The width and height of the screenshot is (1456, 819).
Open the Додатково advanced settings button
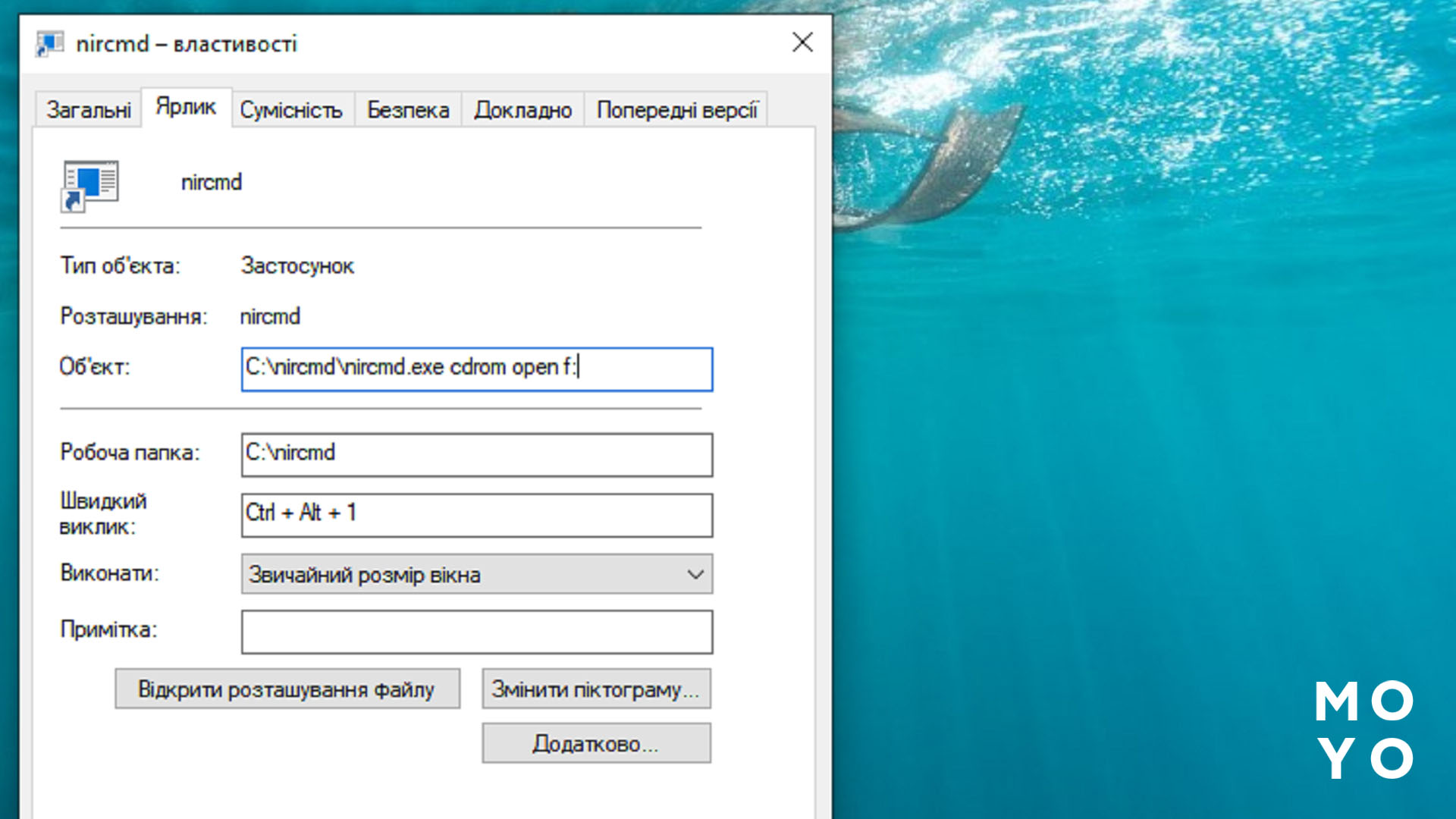coord(597,743)
